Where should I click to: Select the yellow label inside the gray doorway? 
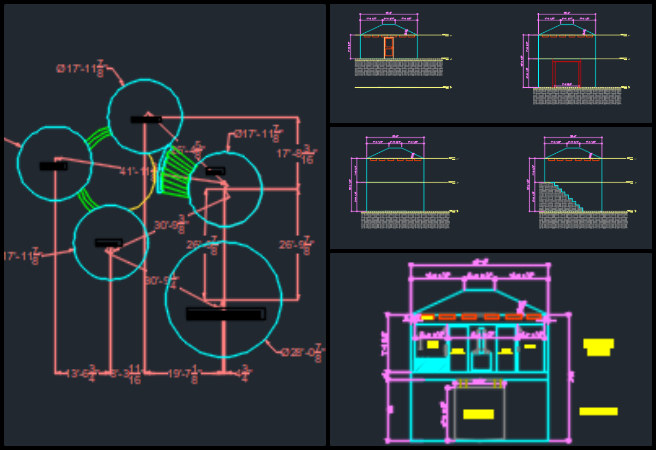[478, 414]
